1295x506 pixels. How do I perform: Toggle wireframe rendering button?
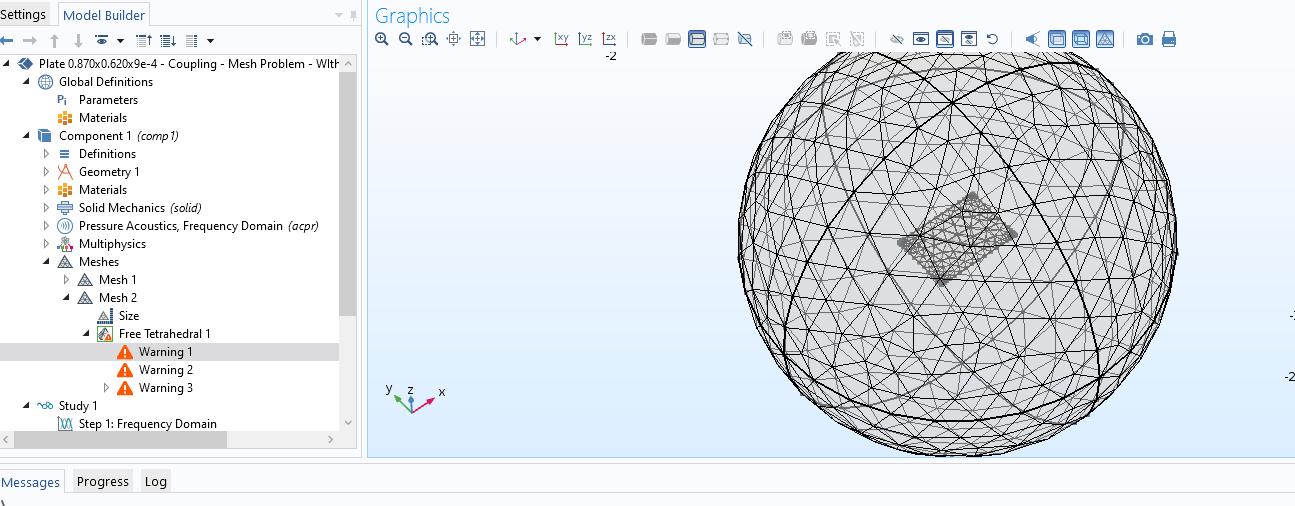[x=1081, y=39]
